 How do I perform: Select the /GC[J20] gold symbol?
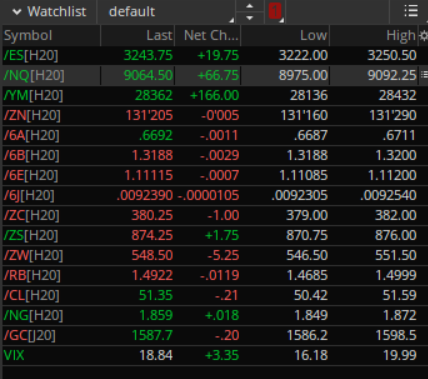pos(30,335)
